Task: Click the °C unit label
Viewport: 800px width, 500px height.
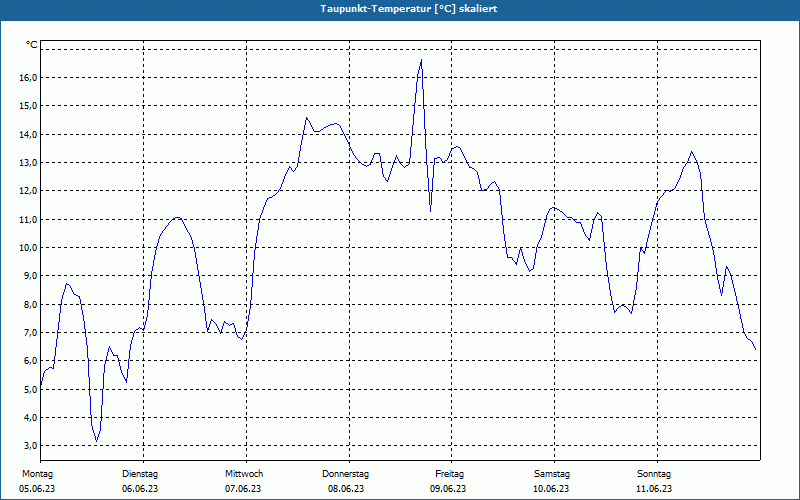Action: pos(32,45)
